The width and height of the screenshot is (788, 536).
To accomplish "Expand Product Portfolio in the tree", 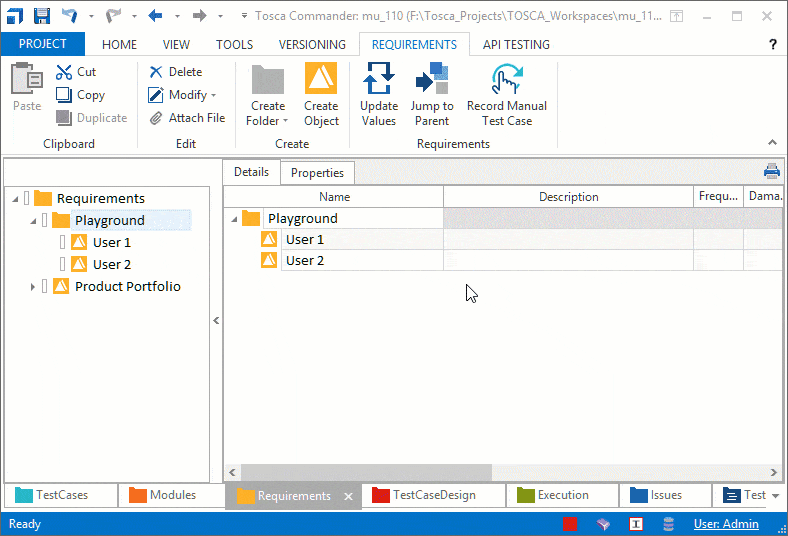I will 33,287.
